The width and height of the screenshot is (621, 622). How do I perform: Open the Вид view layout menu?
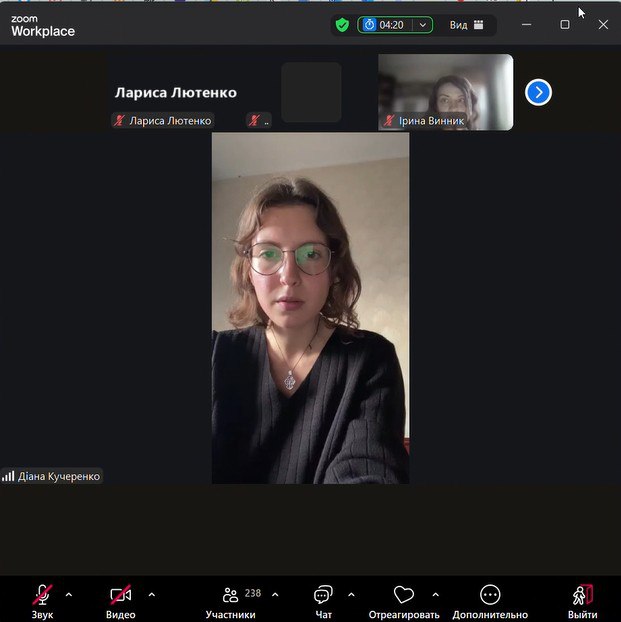467,25
